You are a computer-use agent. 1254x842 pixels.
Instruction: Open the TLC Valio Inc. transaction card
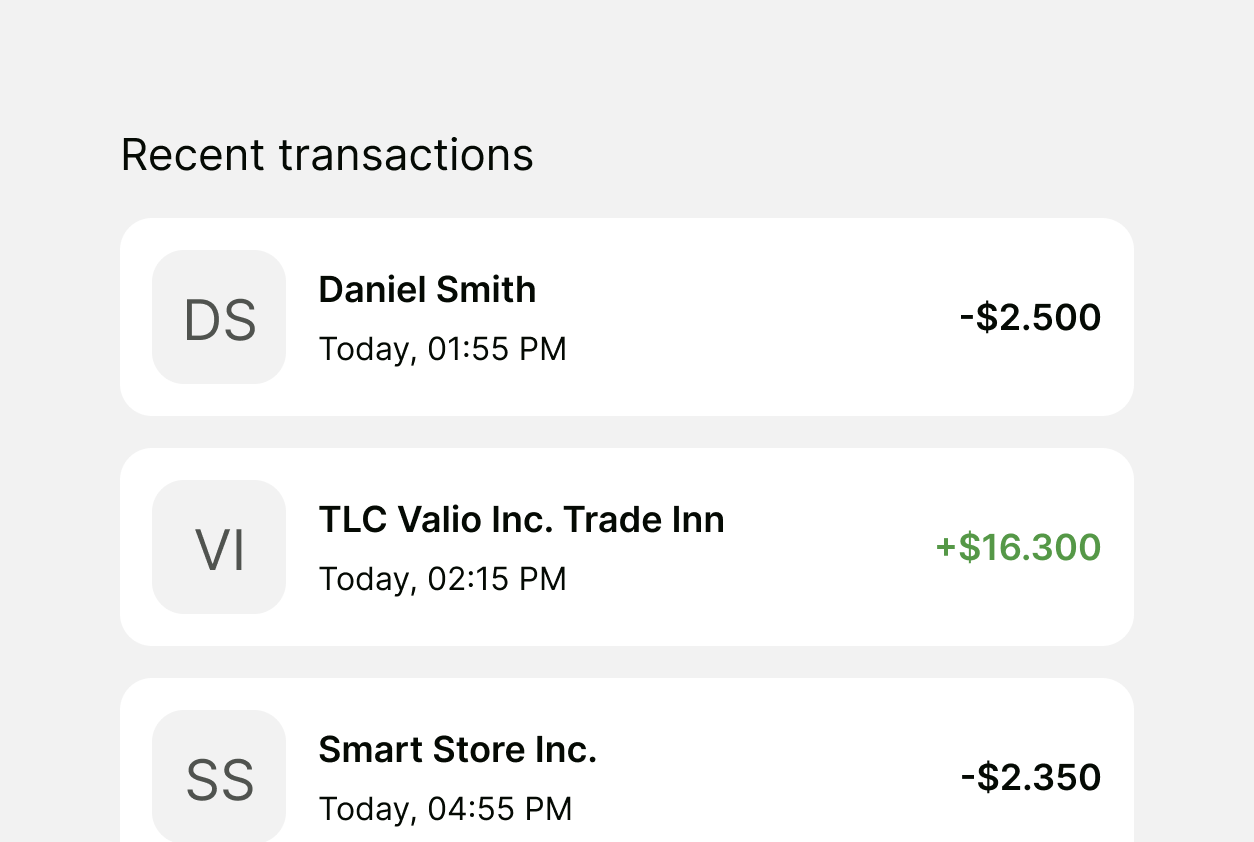tap(820, 547)
